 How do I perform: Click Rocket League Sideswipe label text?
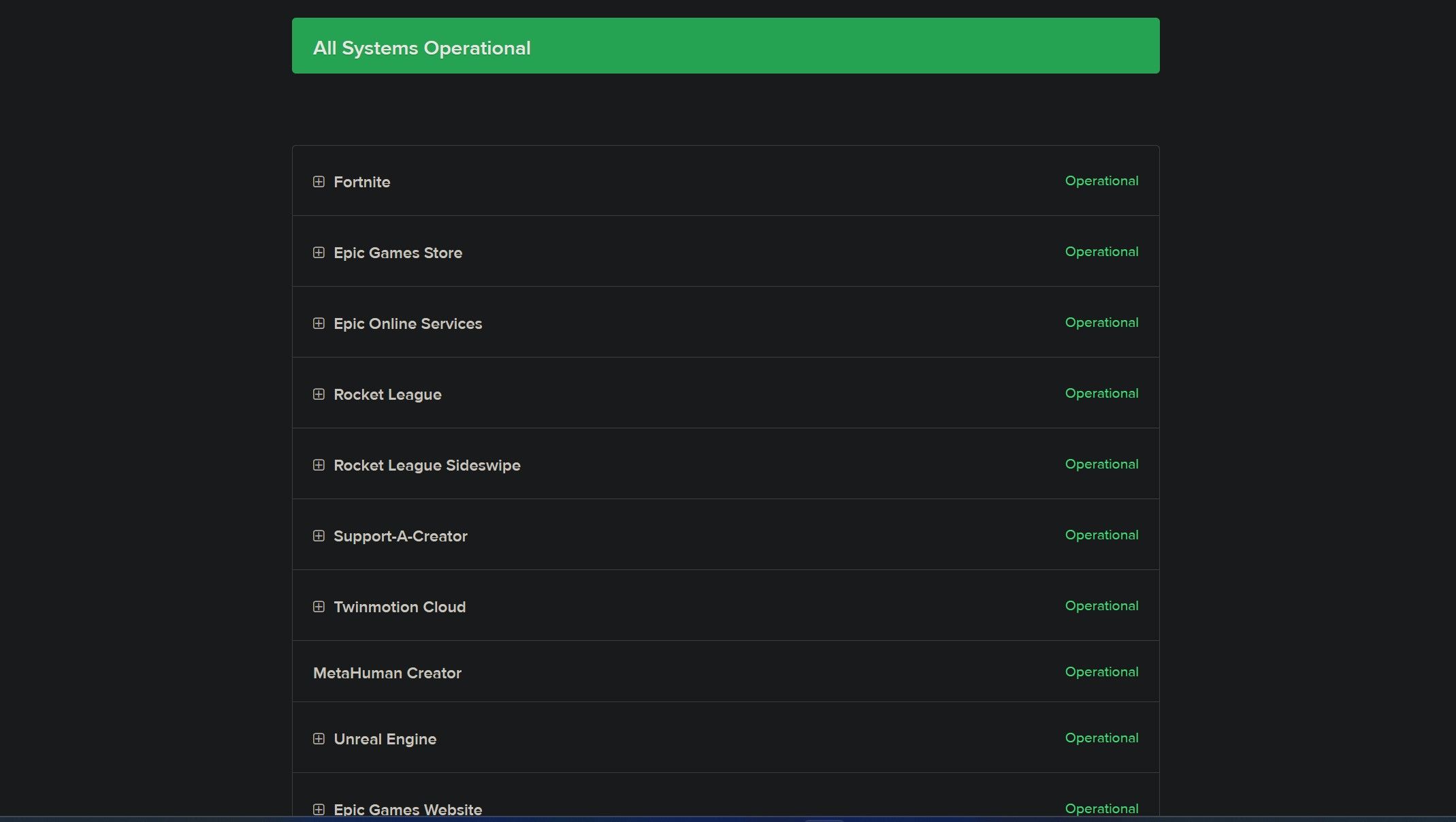click(x=427, y=466)
